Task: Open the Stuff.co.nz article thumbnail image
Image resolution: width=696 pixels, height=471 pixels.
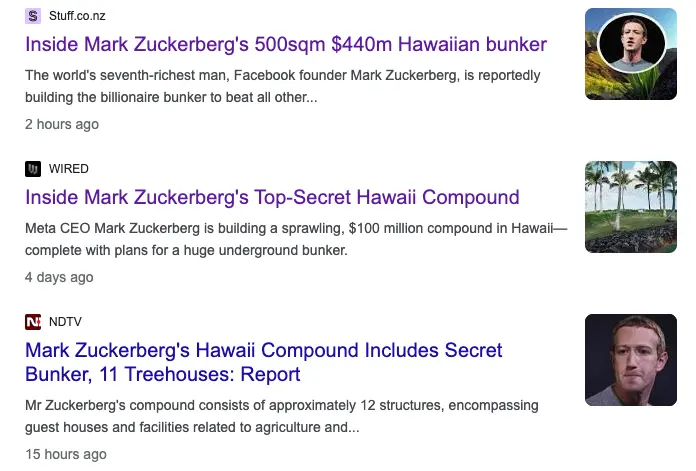Action: coord(631,54)
